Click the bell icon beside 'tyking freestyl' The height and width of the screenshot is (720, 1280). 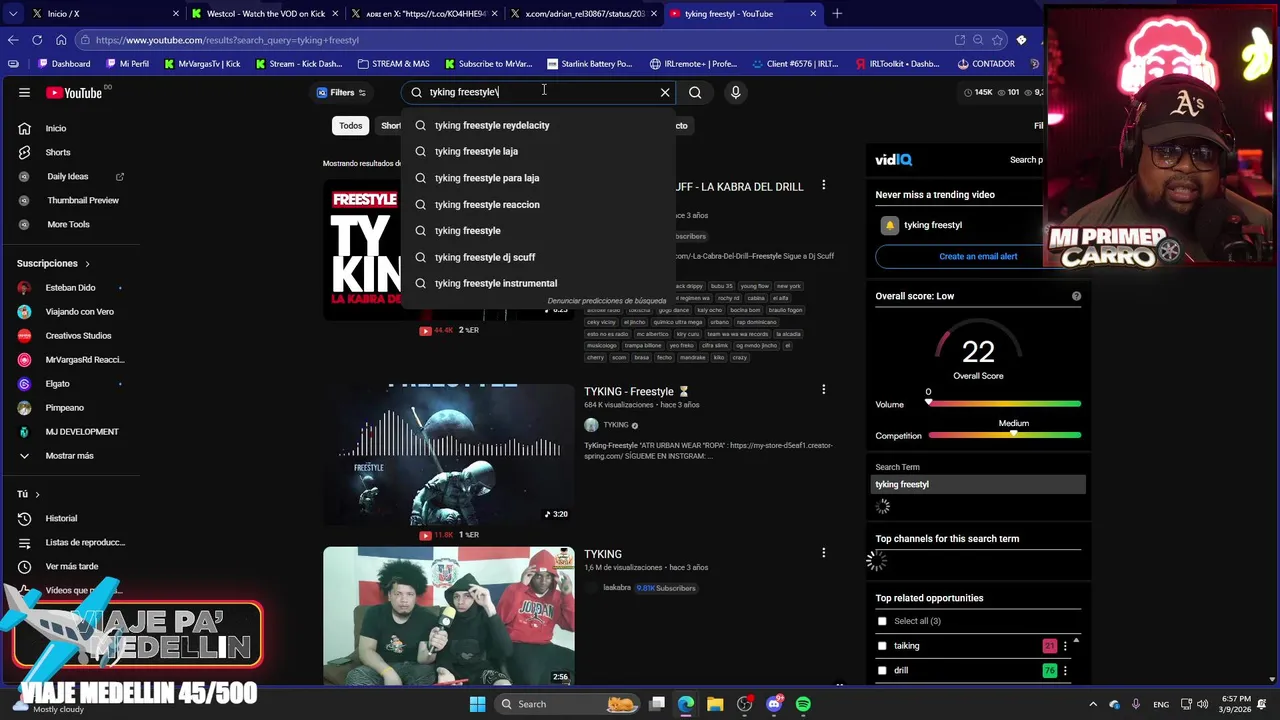coord(889,225)
